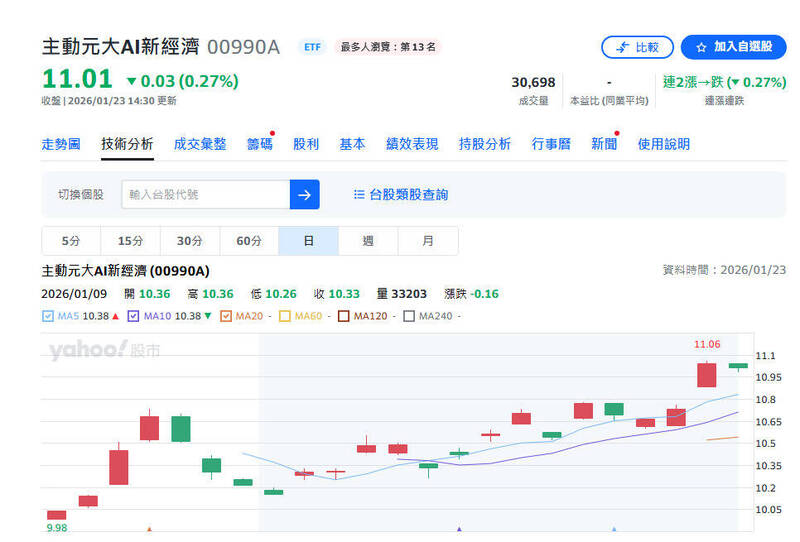Click 加入自選股 add to watchlist button

coord(734,47)
